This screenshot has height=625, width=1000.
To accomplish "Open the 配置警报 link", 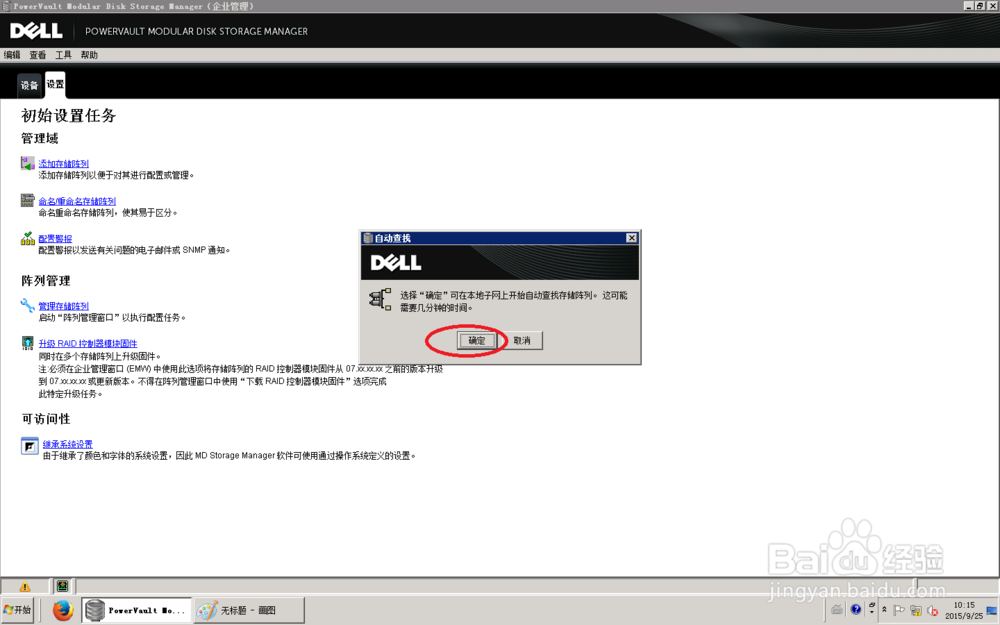I will pos(55,239).
